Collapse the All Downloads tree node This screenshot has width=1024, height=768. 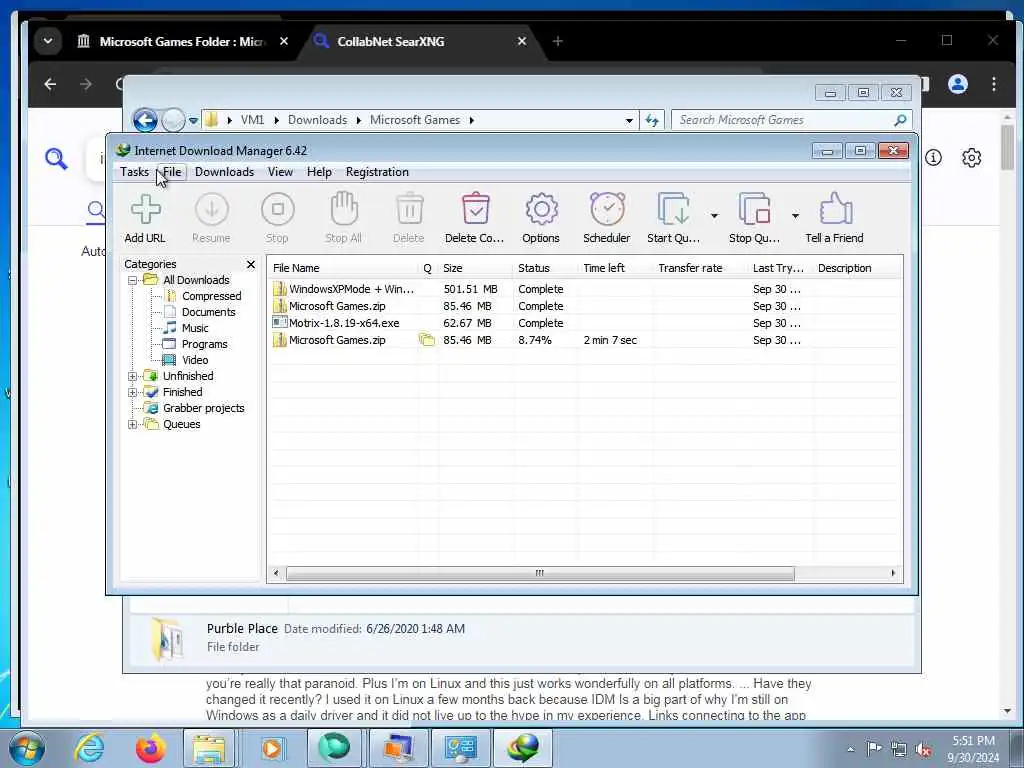(x=133, y=280)
